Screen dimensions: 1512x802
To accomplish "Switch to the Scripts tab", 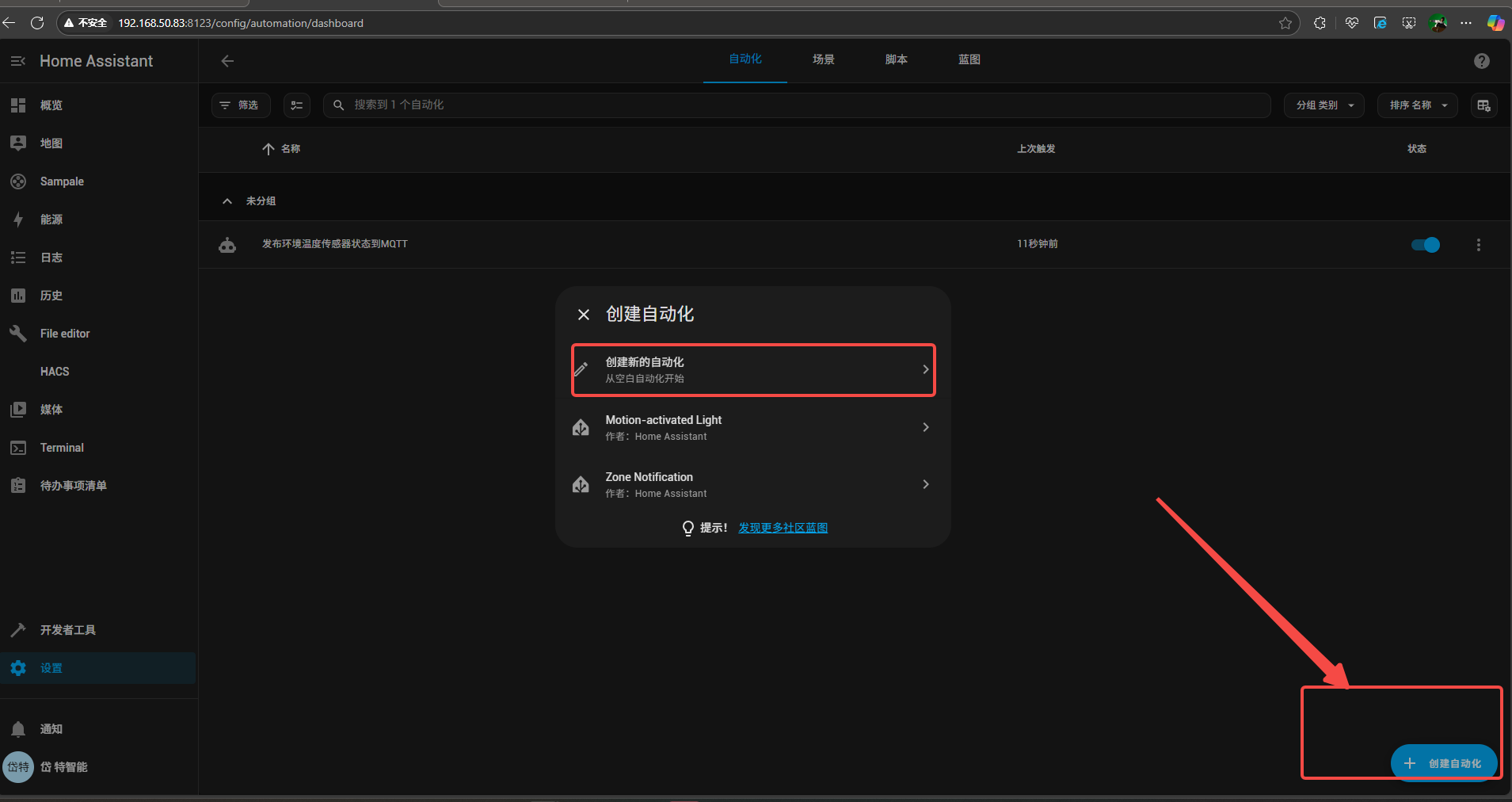I will (896, 59).
